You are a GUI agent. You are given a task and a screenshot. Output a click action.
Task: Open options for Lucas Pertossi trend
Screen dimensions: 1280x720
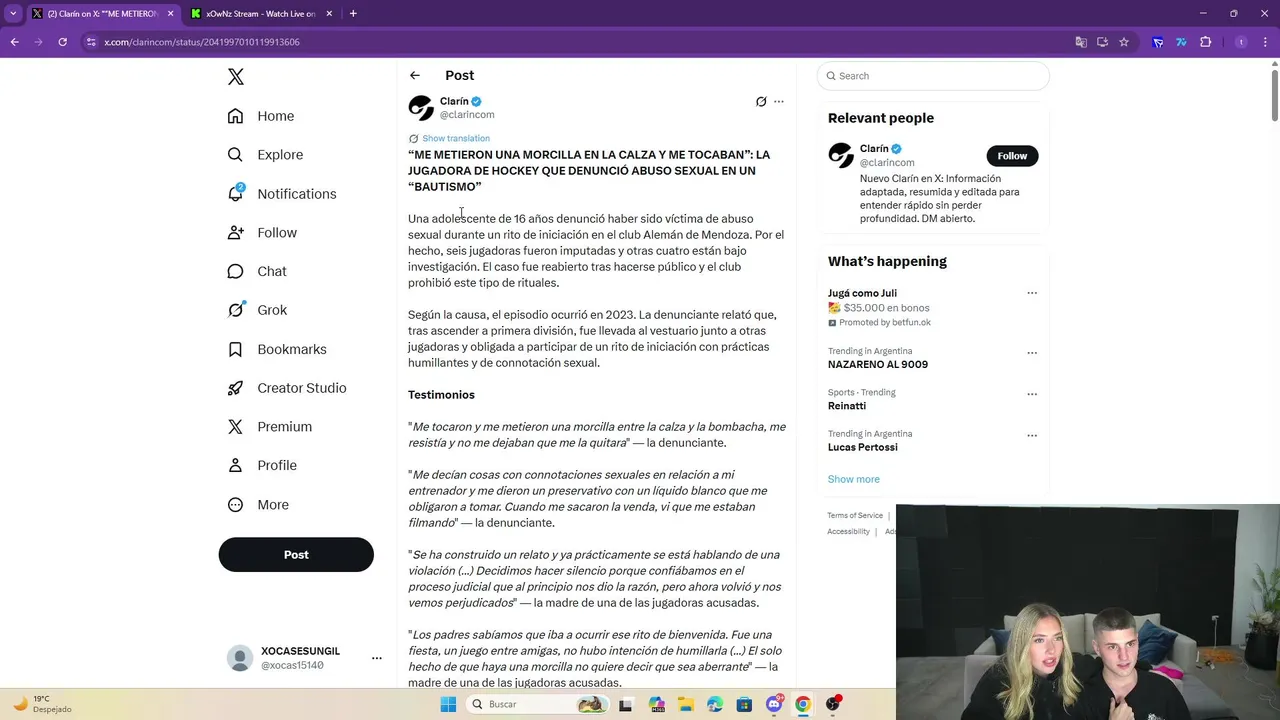click(1032, 435)
